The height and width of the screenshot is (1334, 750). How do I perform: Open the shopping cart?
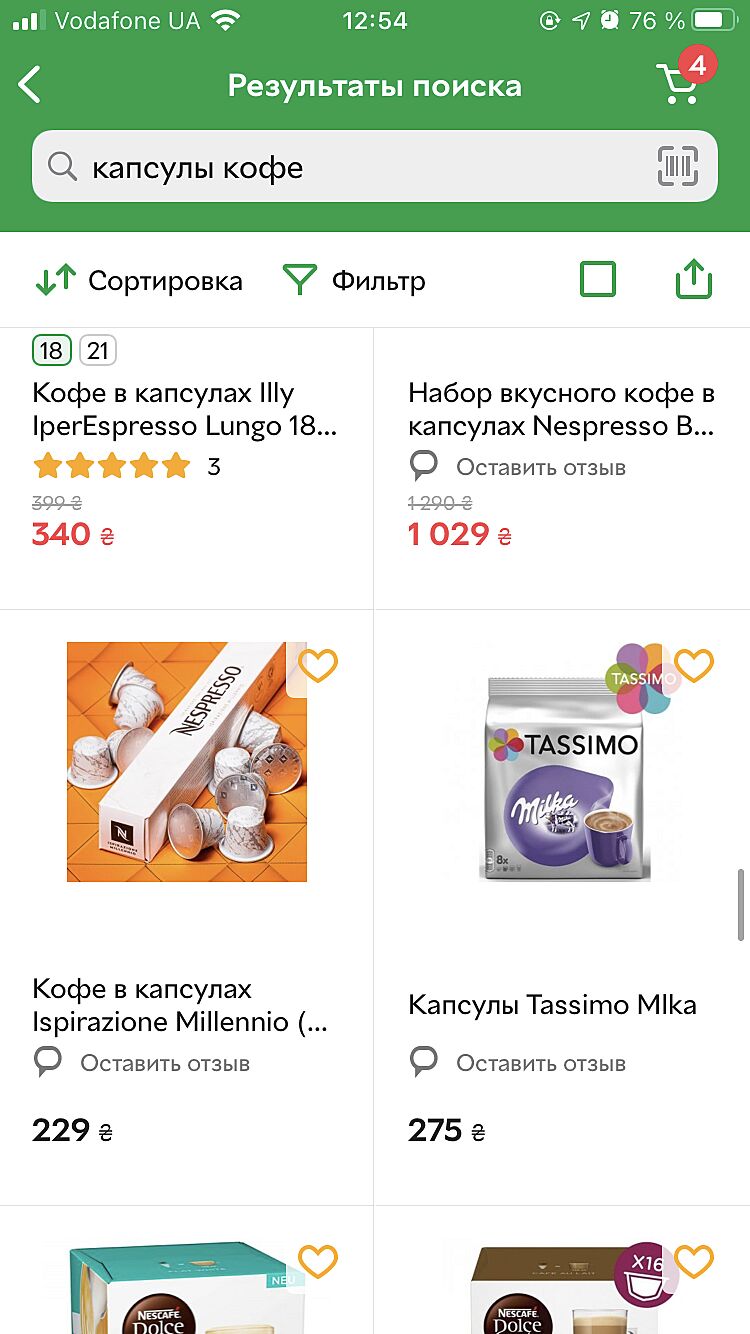[x=678, y=84]
